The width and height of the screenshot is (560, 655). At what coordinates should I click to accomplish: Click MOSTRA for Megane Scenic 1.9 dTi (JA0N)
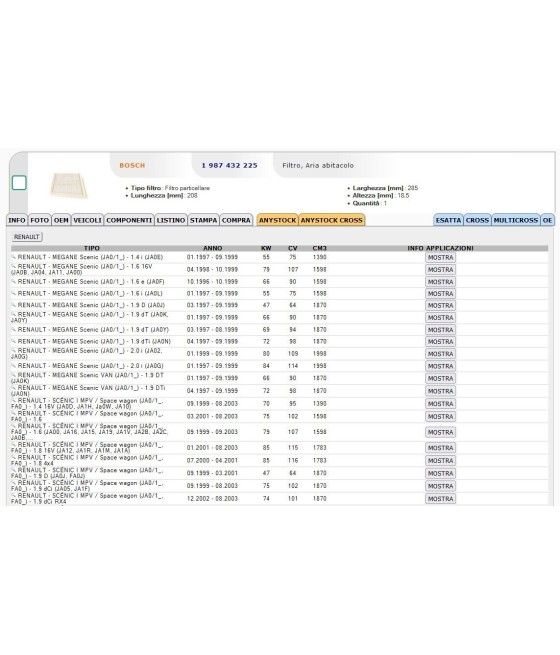pyautogui.click(x=440, y=342)
